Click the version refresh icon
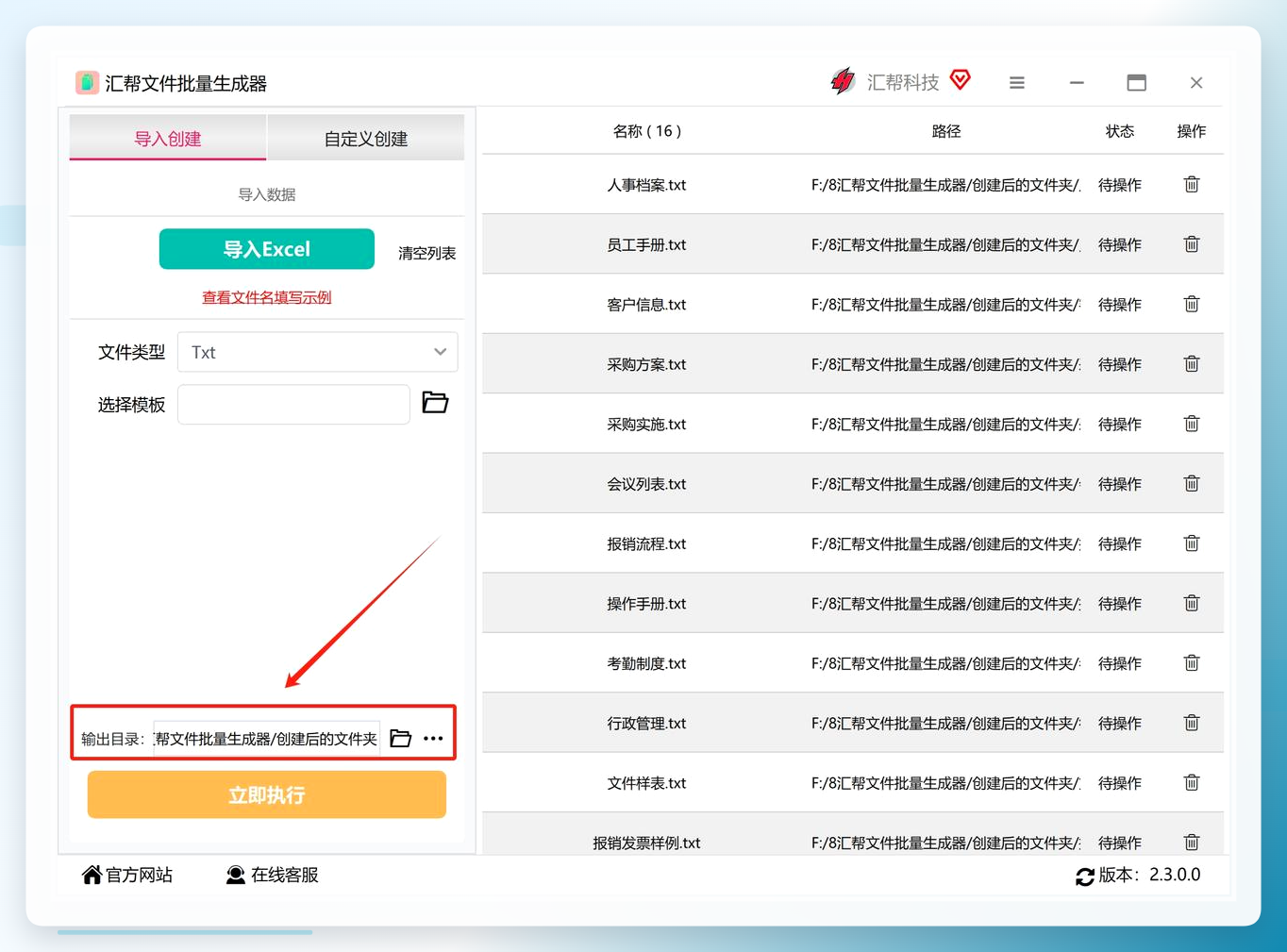 (1085, 877)
